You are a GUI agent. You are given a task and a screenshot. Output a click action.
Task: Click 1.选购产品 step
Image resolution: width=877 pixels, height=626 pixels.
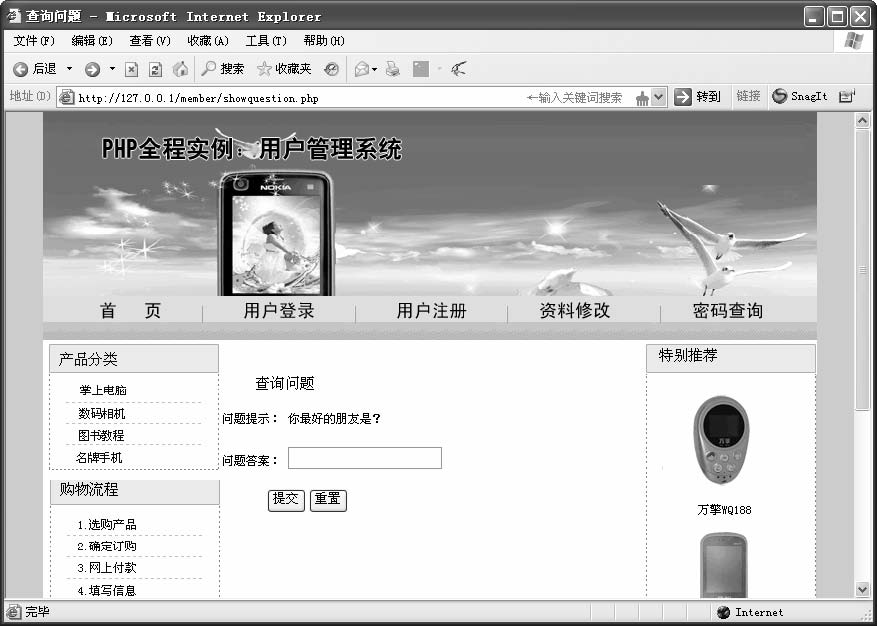click(107, 525)
